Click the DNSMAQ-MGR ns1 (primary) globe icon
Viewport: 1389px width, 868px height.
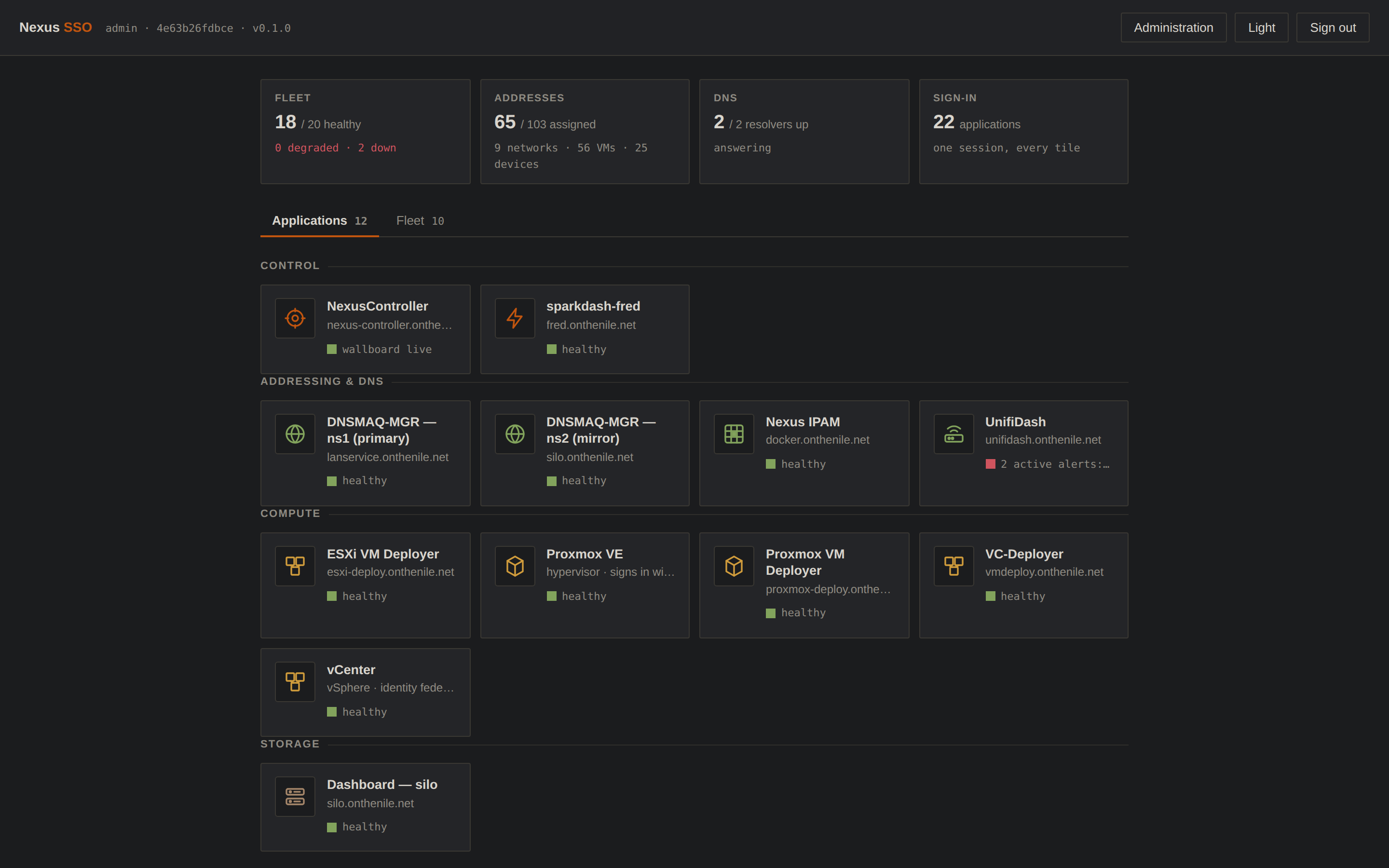[295, 434]
